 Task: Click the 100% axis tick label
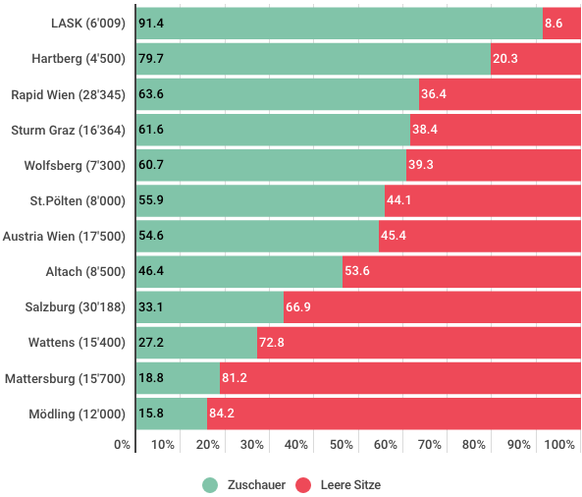click(559, 445)
